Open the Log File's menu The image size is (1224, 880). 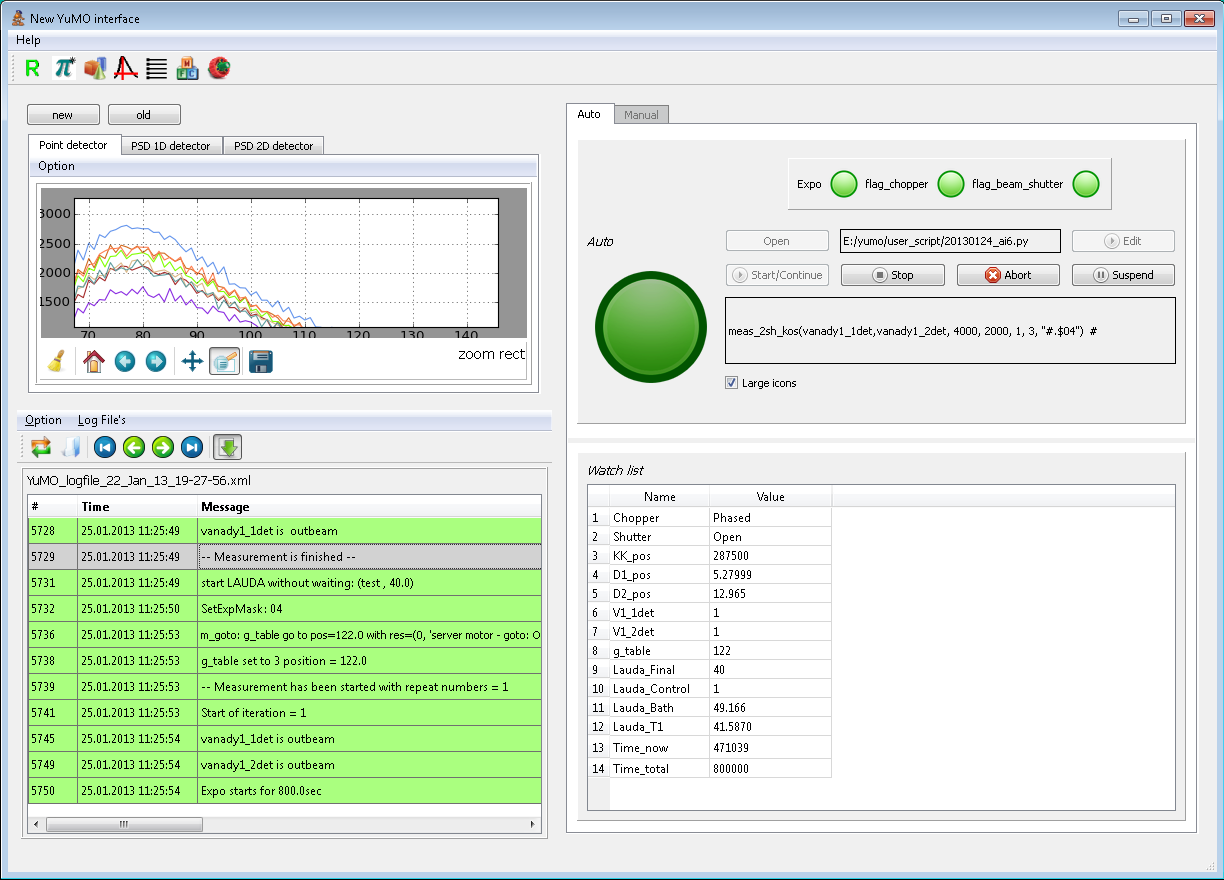(101, 420)
